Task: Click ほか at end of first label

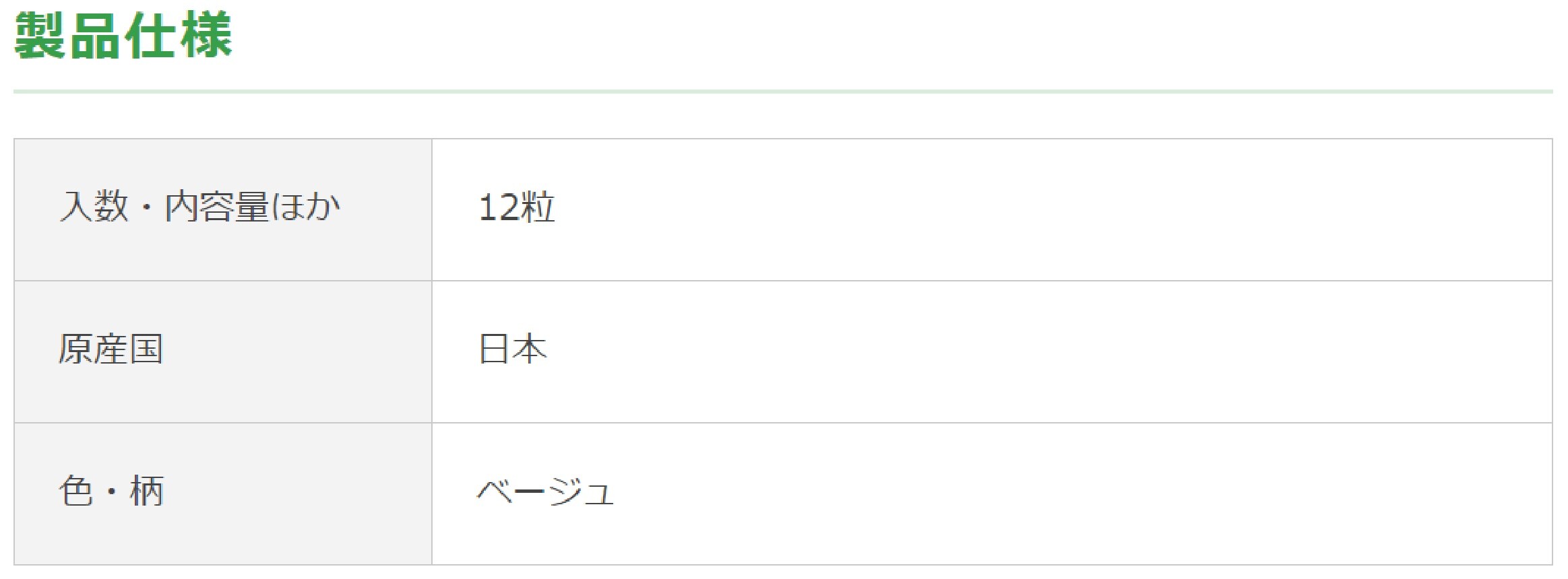Action: click(x=307, y=207)
